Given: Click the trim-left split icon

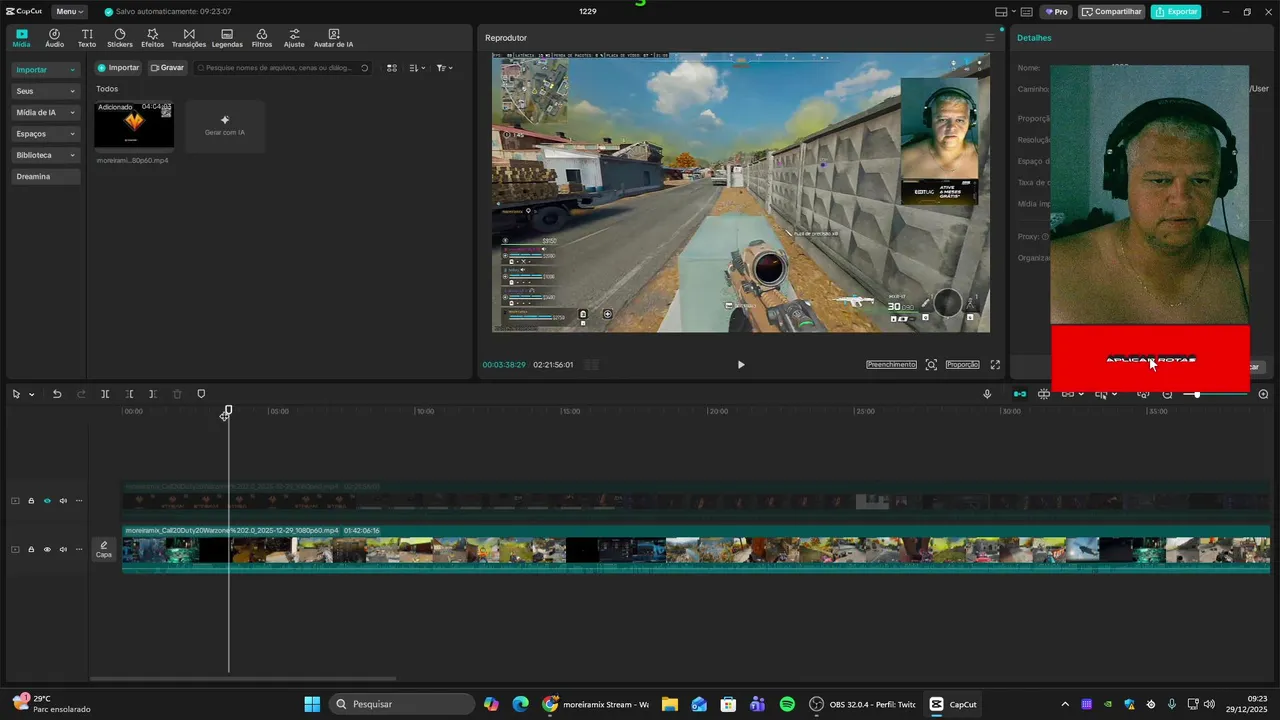Looking at the screenshot, I should click(129, 394).
